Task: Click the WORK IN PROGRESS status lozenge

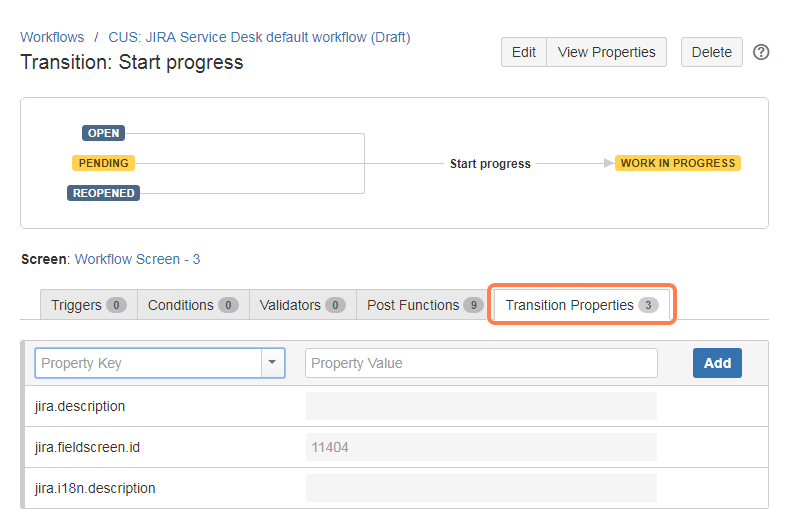Action: [677, 163]
